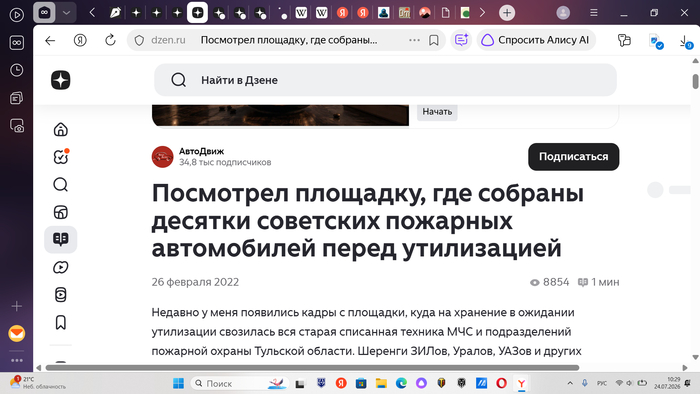Show site protection shield info
This screenshot has width=700, height=394.
[x=139, y=40]
